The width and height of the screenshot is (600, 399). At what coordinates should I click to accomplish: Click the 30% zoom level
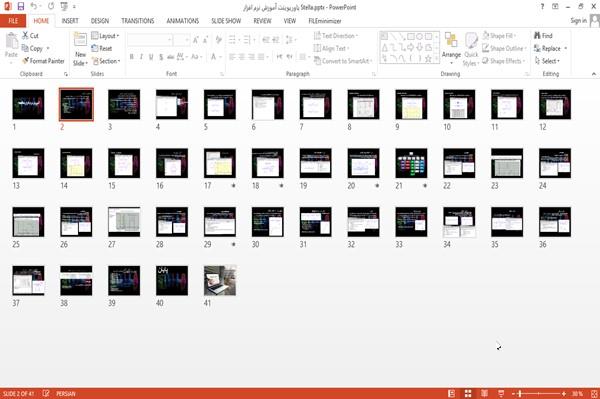click(577, 393)
